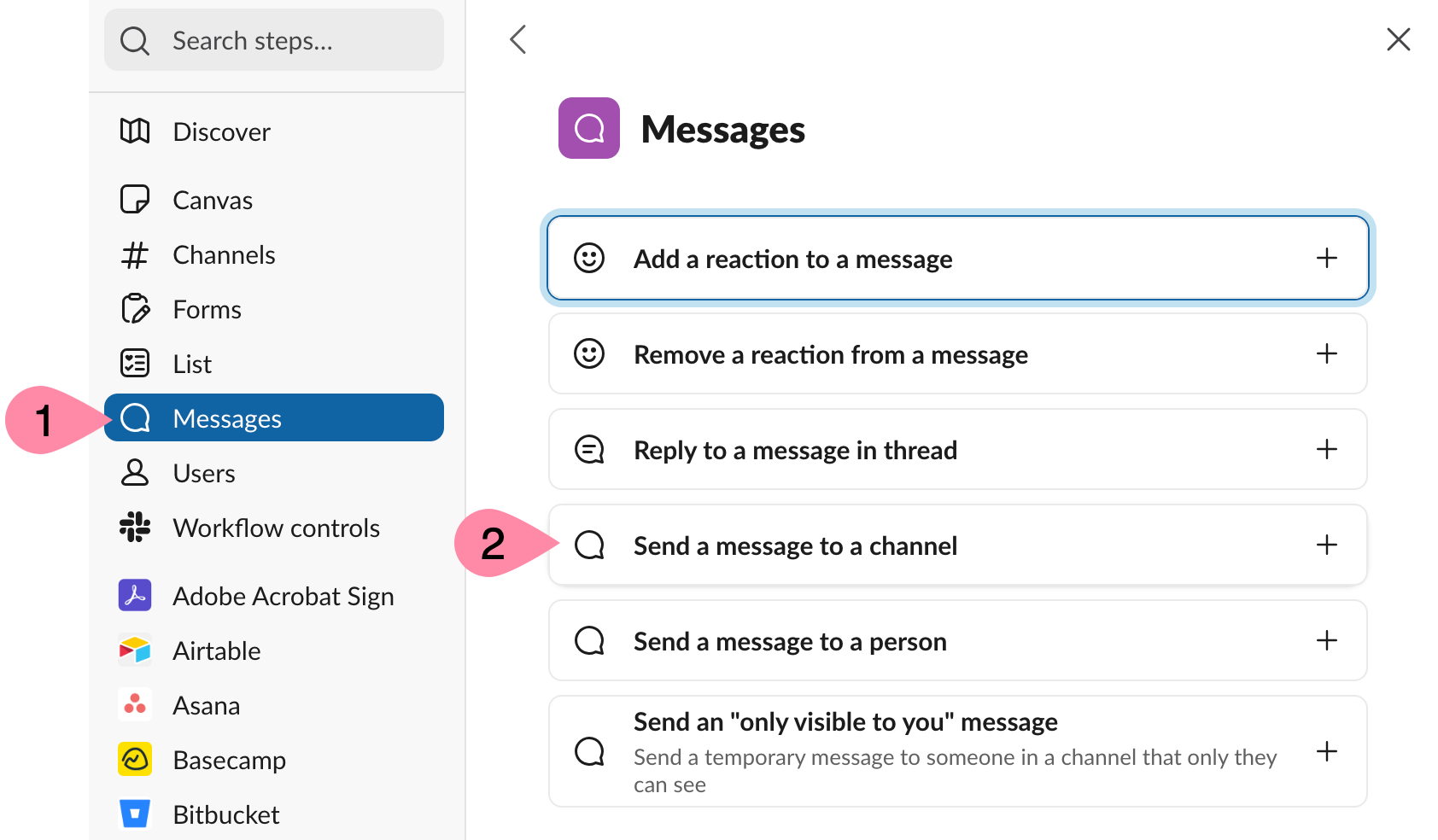Open the Asana app icon
The height and width of the screenshot is (840, 1438).
(x=135, y=705)
